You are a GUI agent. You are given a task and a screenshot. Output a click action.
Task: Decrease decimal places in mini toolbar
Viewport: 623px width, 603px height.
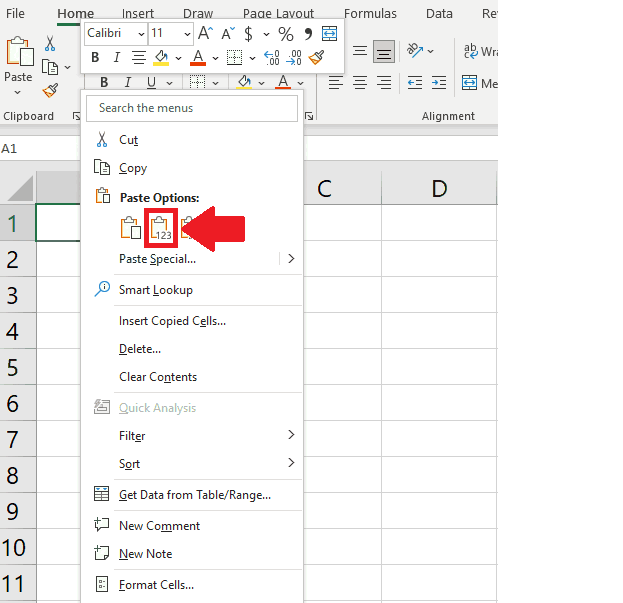pyautogui.click(x=294, y=58)
